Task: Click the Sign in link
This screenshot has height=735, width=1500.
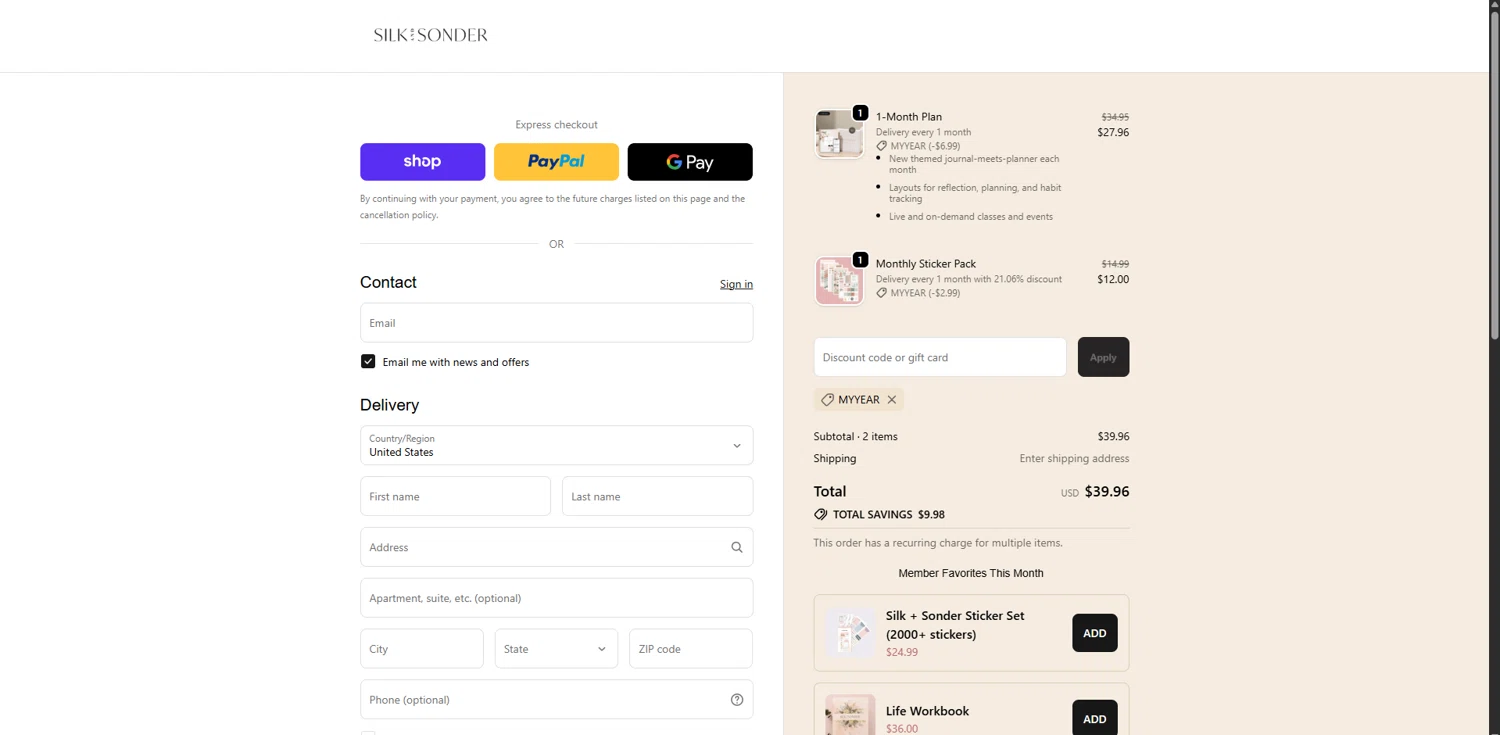Action: click(x=736, y=284)
